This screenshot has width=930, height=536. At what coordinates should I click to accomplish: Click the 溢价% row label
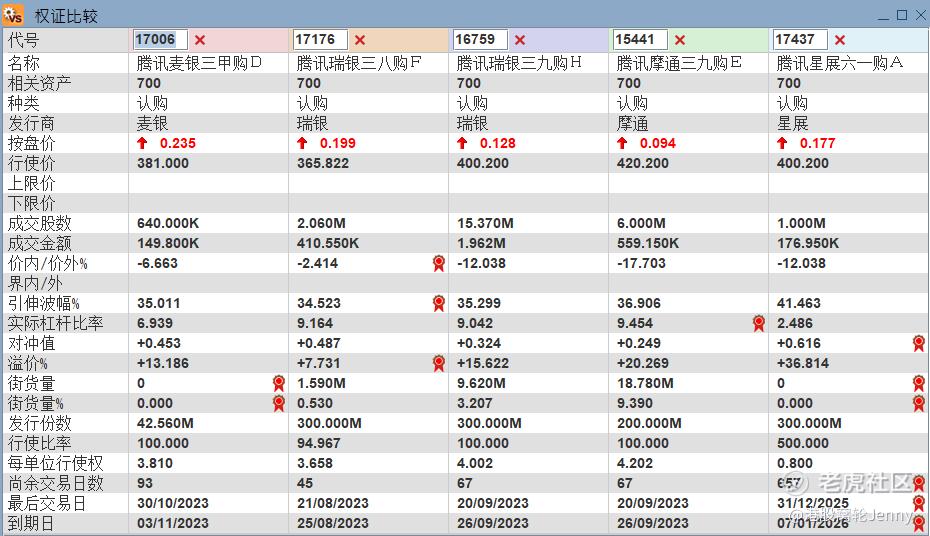point(27,363)
